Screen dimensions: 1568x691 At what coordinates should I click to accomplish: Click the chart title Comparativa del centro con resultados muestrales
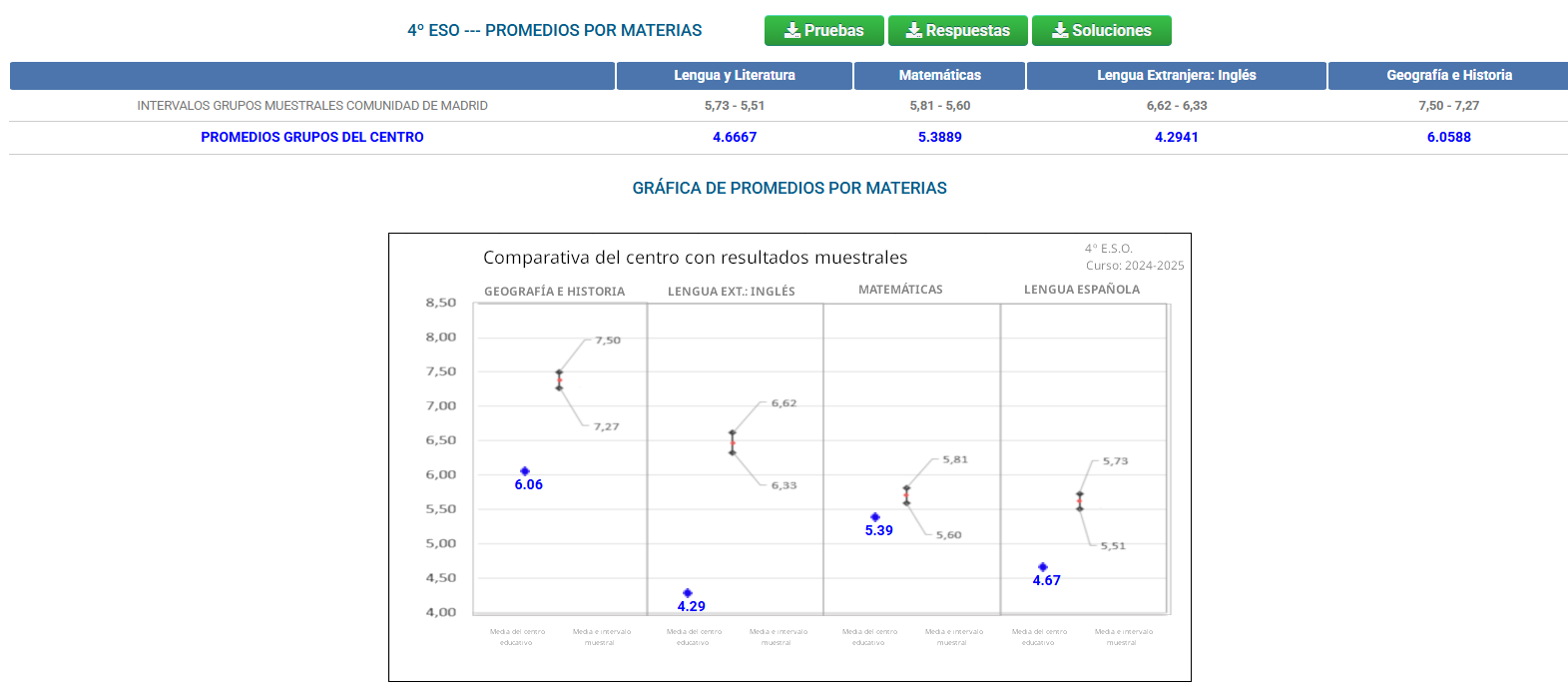click(696, 258)
